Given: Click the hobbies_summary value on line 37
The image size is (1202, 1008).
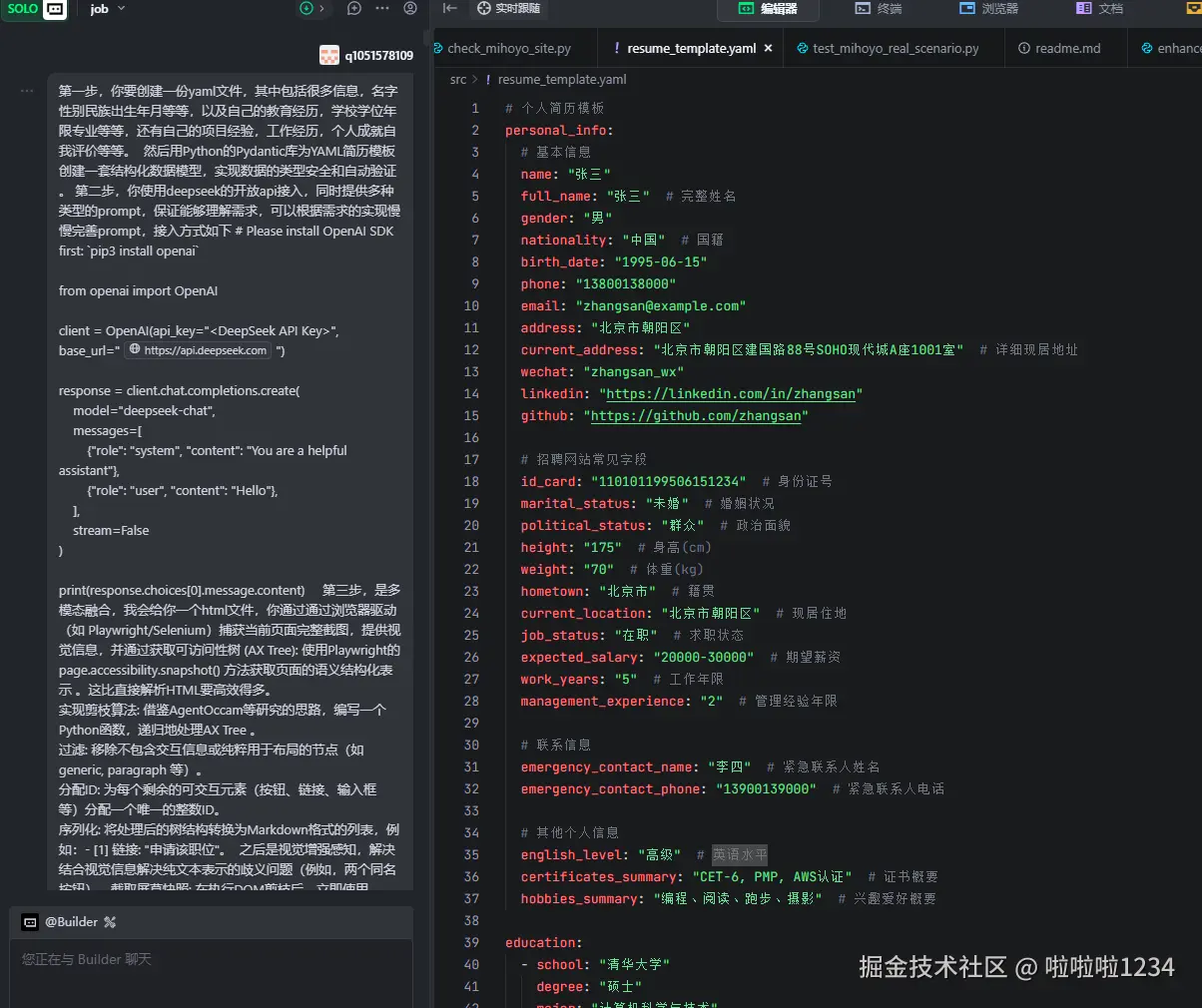Looking at the screenshot, I should coord(738,899).
